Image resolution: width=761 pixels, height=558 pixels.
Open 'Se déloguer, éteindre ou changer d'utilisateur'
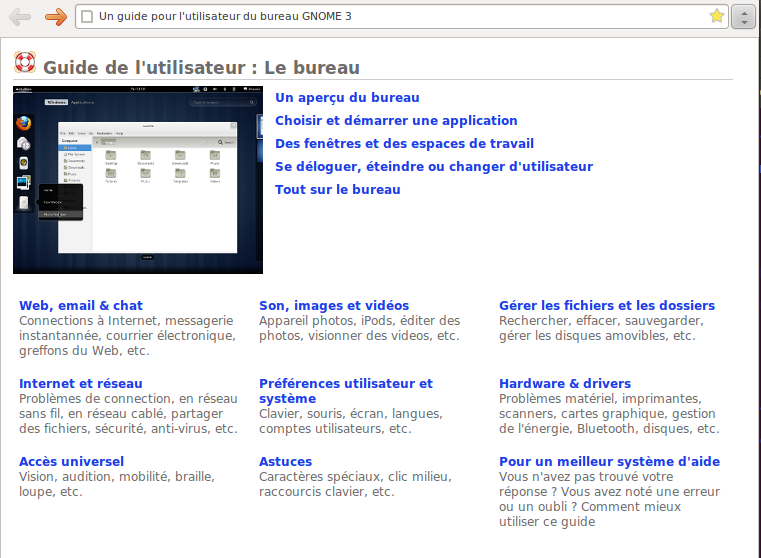(434, 167)
